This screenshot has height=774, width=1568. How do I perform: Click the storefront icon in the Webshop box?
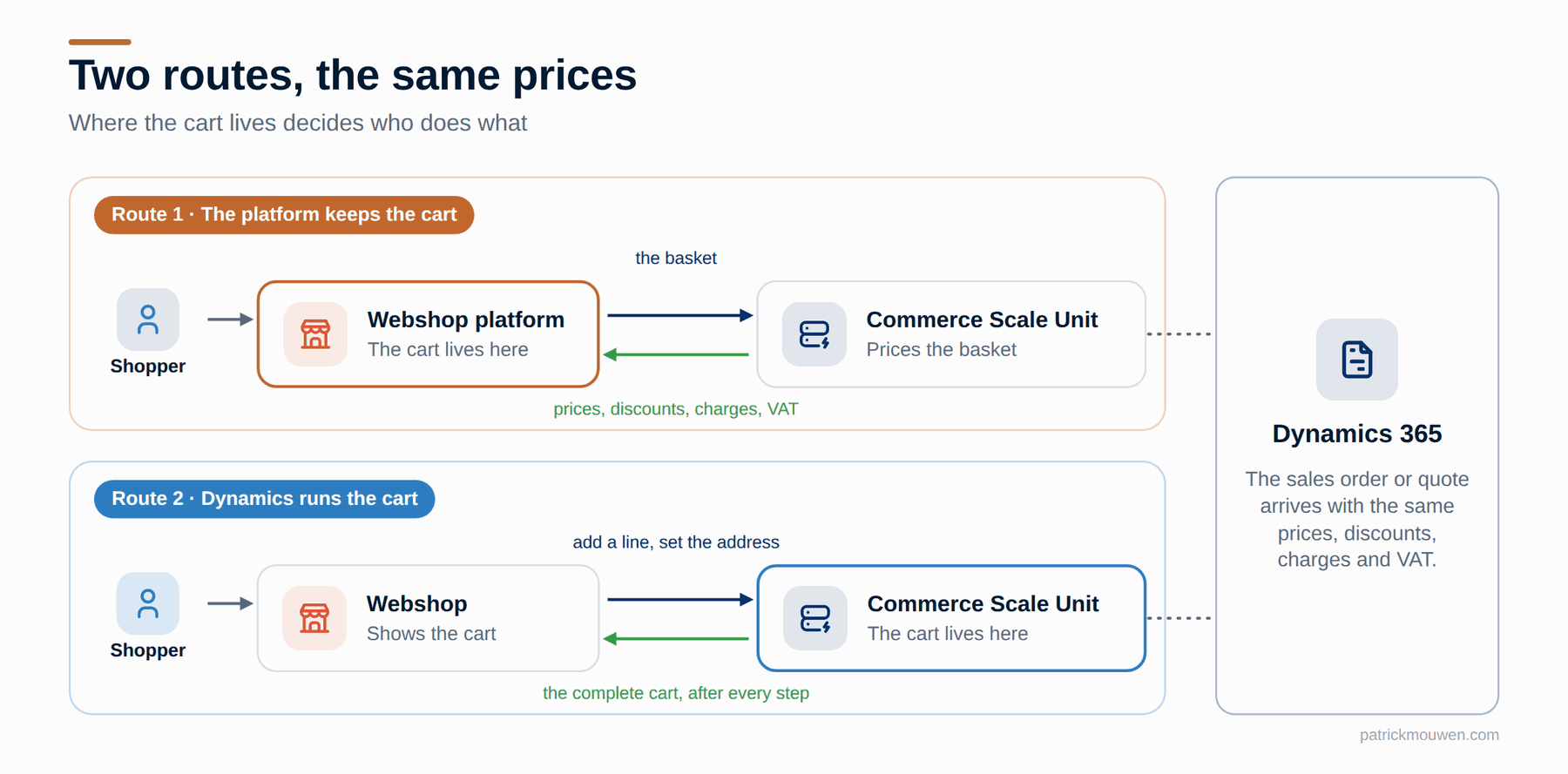[x=314, y=618]
